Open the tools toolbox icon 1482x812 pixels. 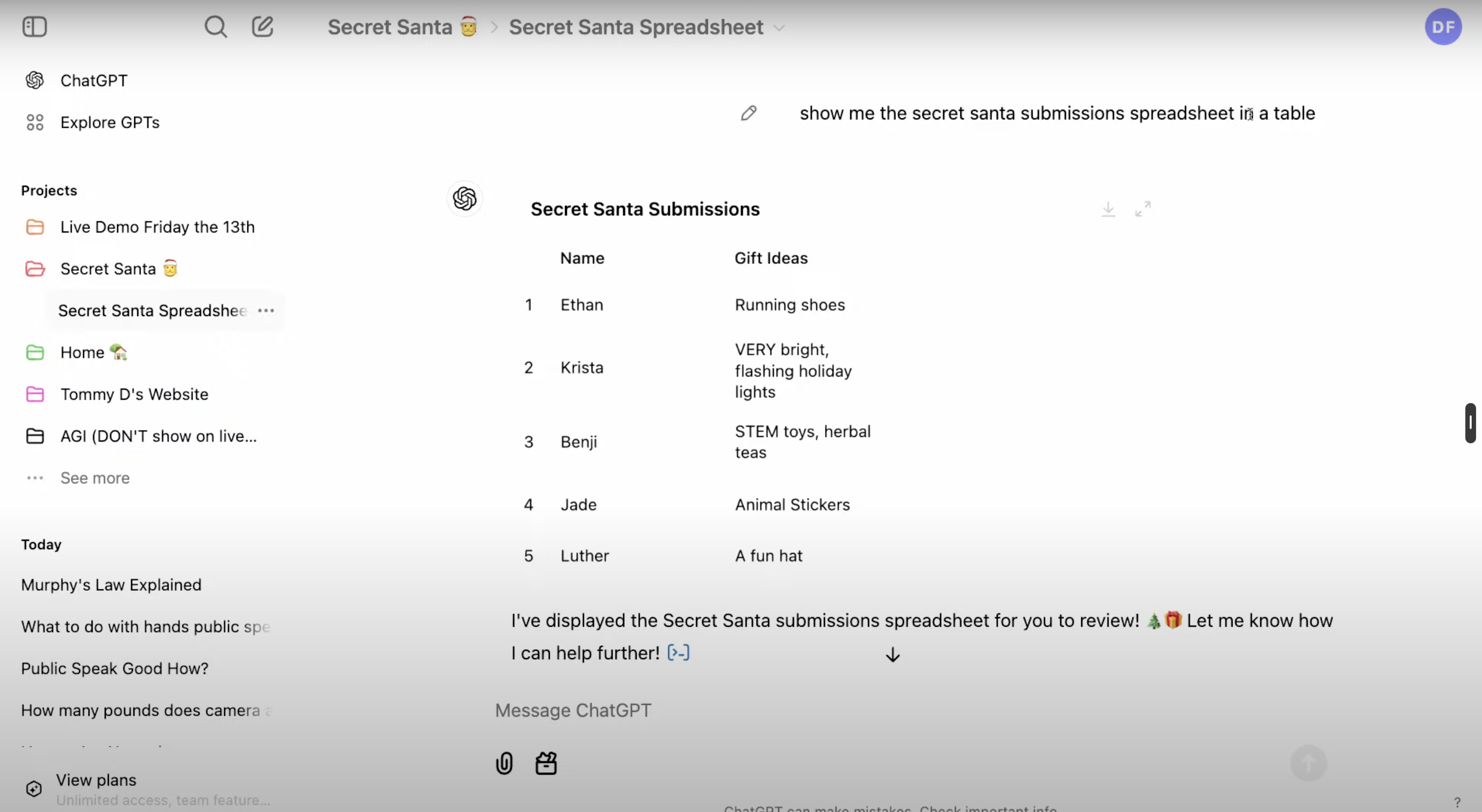(x=546, y=763)
